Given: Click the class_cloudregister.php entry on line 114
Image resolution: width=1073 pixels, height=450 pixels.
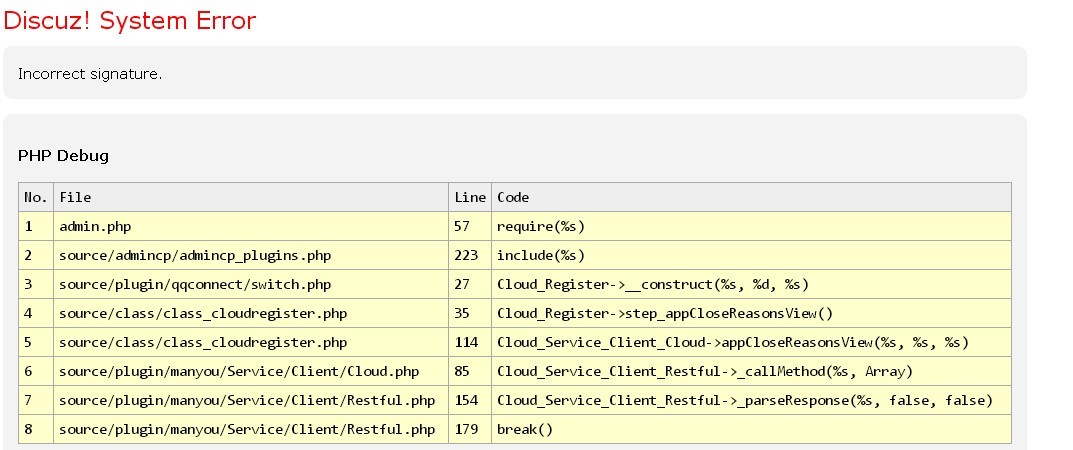Looking at the screenshot, I should click(x=203, y=343).
